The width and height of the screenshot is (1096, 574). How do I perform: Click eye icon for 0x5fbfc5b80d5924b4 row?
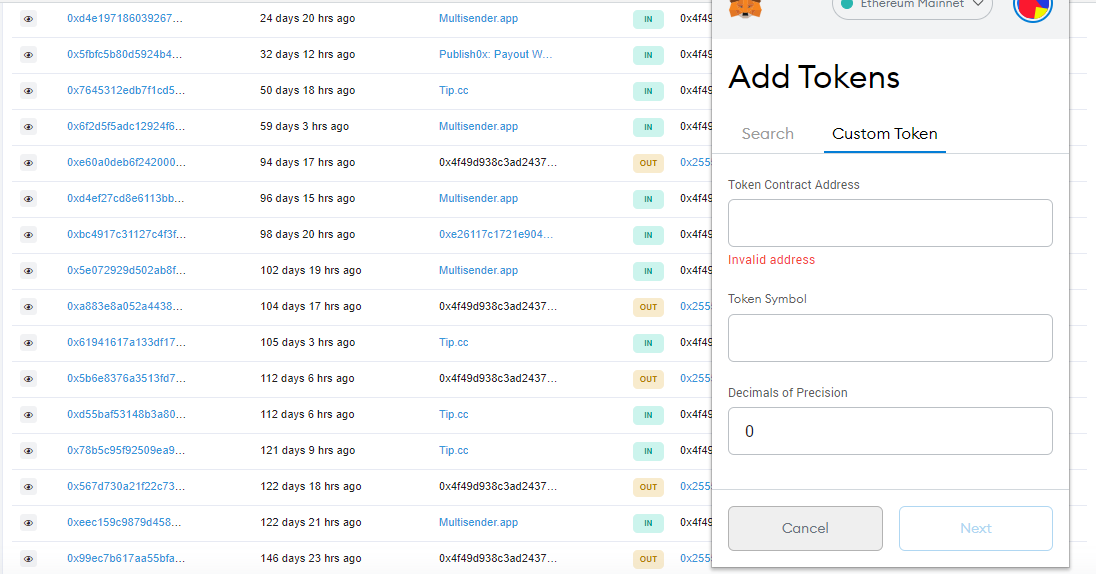(x=28, y=55)
